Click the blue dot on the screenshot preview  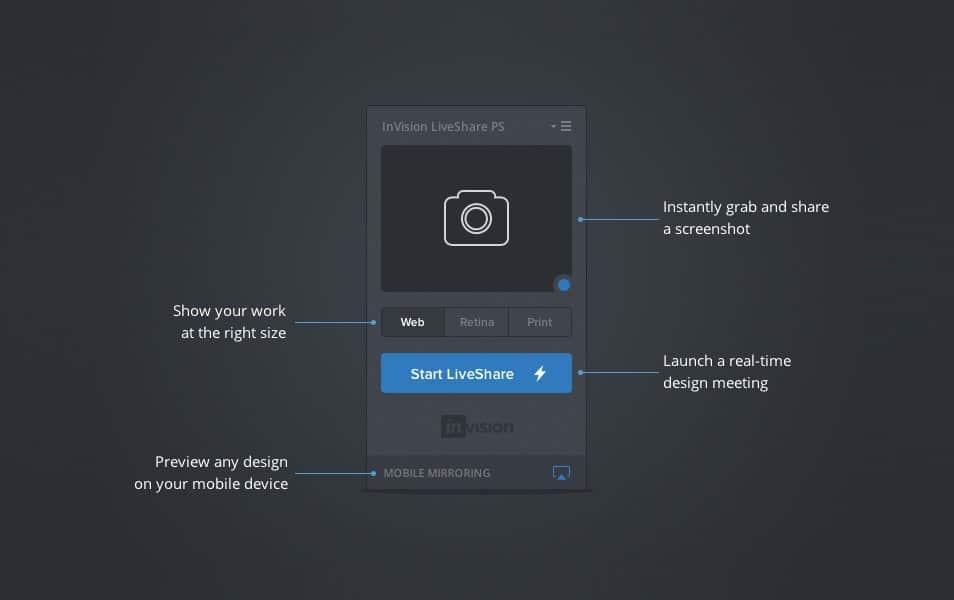pos(564,284)
